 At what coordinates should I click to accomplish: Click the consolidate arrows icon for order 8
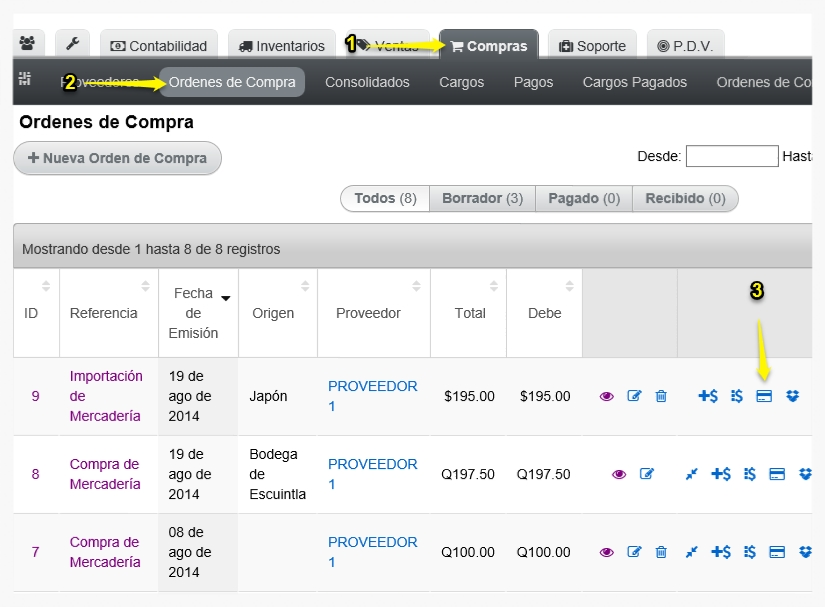point(691,474)
